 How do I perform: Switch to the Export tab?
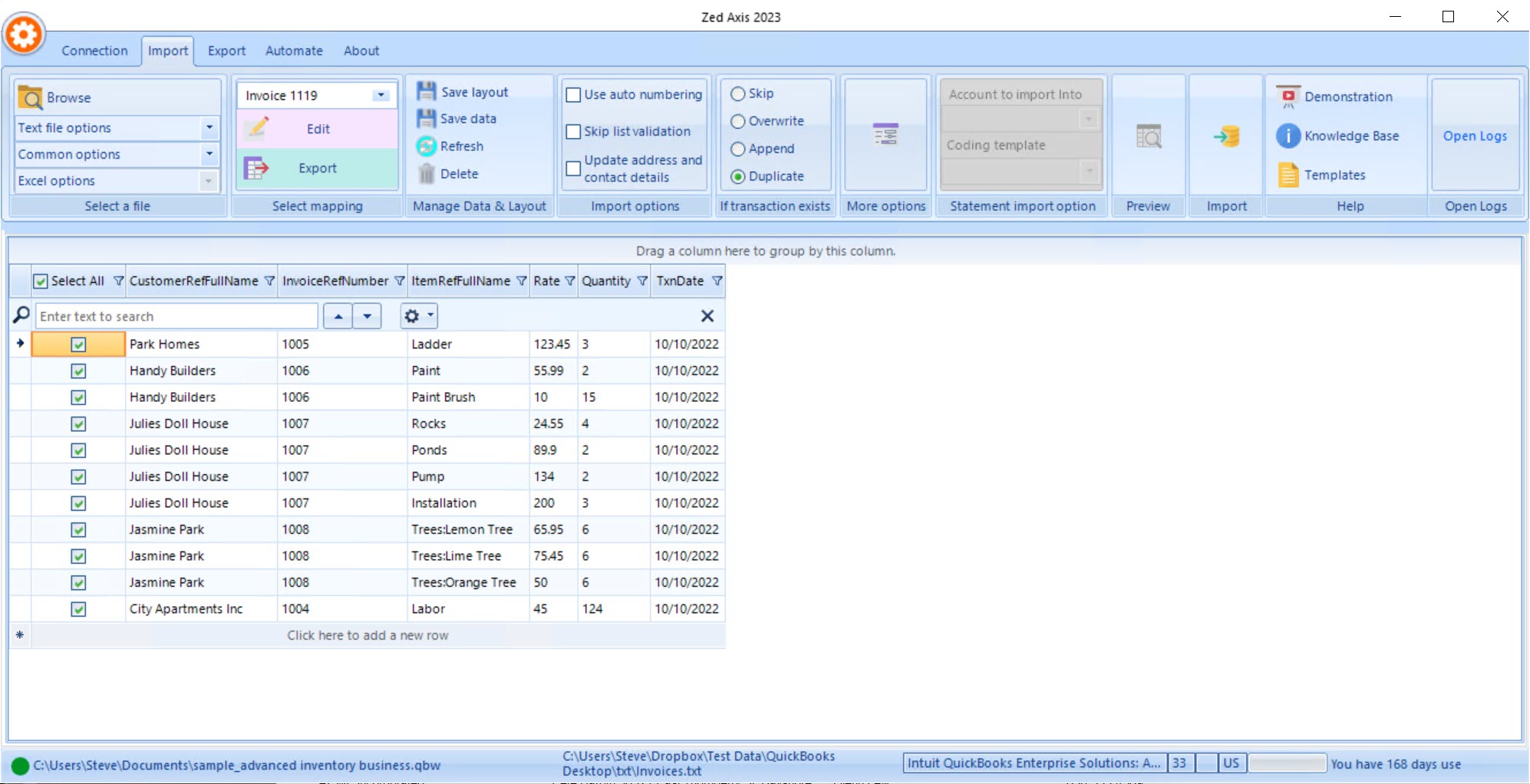pyautogui.click(x=226, y=51)
